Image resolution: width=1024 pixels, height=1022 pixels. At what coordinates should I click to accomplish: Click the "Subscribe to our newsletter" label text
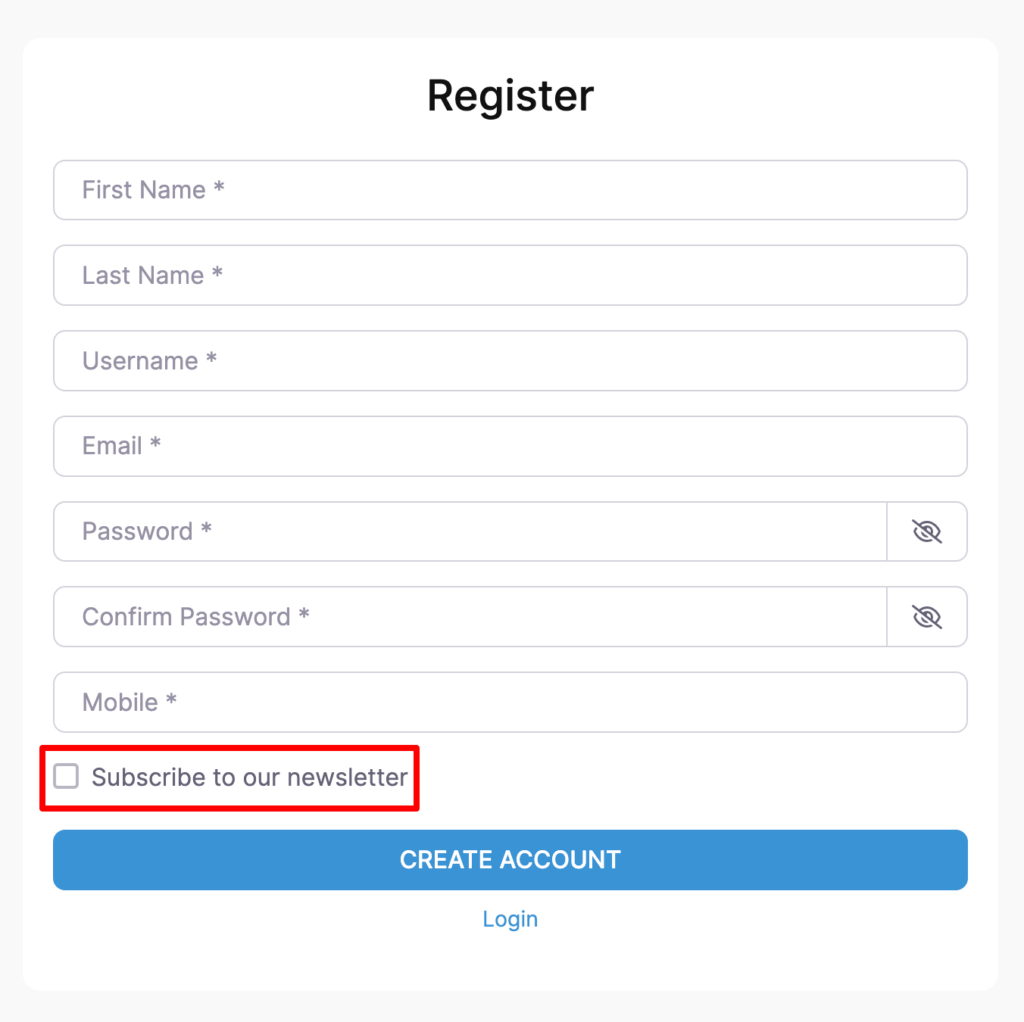click(249, 777)
